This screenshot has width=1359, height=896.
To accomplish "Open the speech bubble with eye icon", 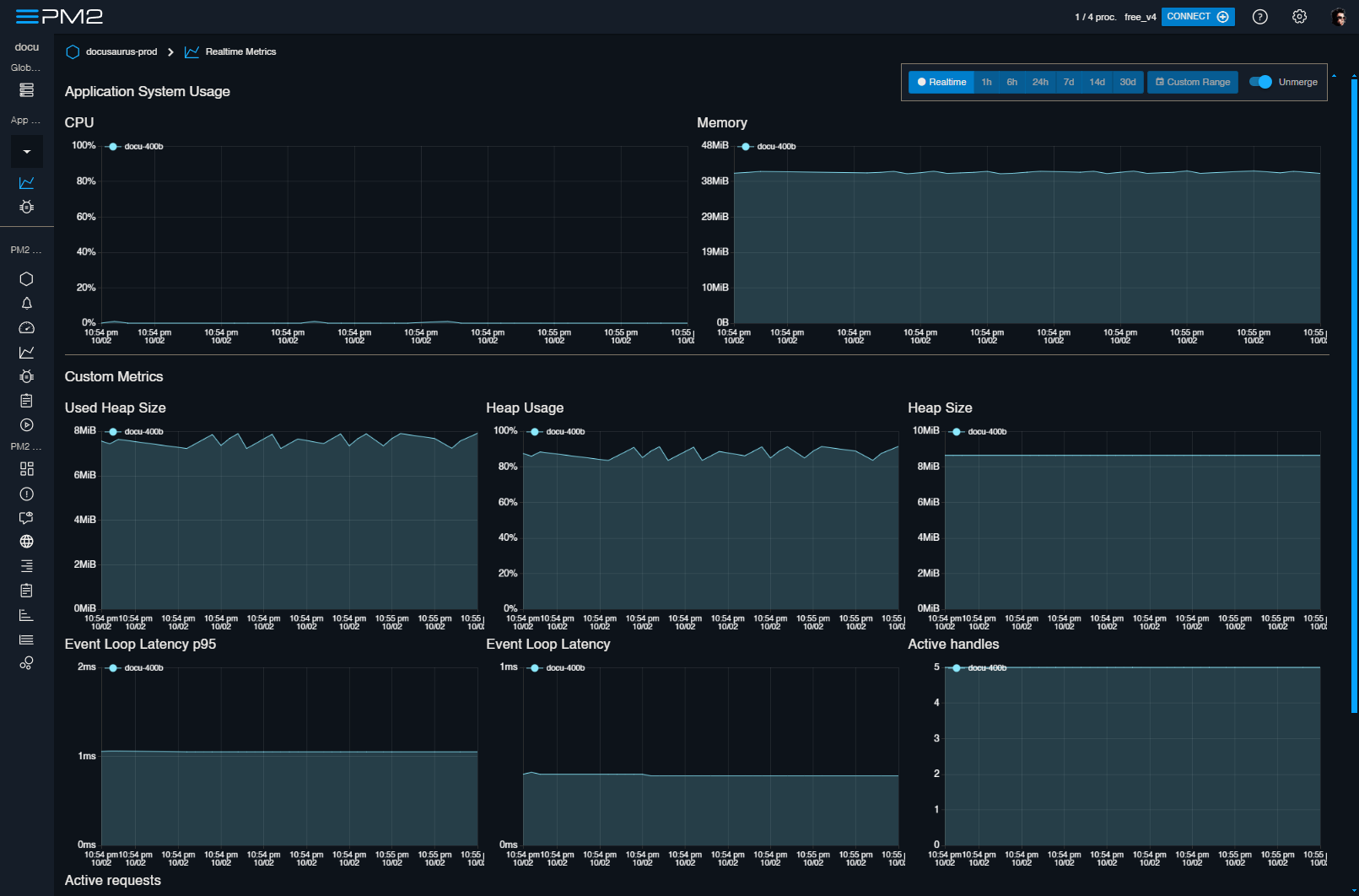I will (26, 517).
